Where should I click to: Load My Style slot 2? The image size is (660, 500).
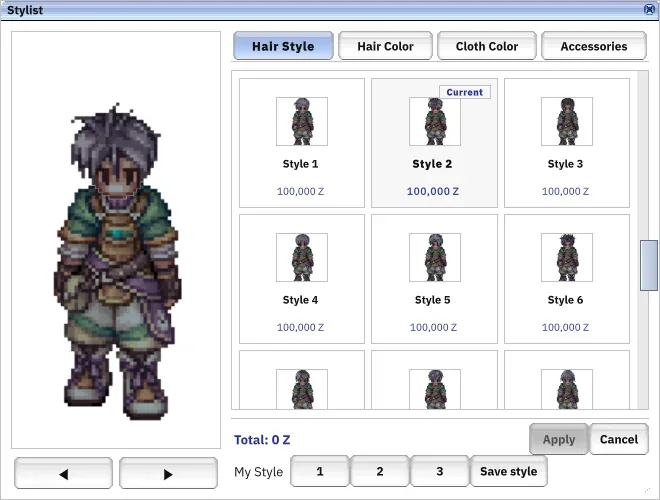tap(380, 471)
